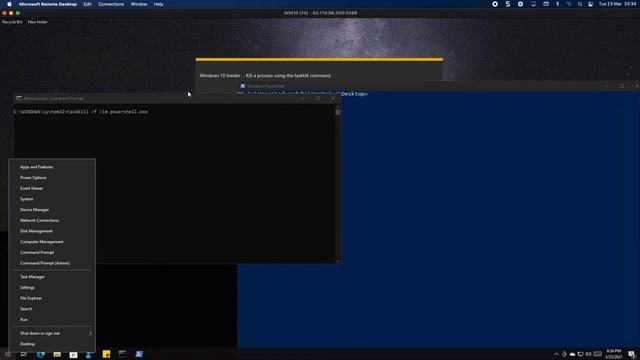Click Desktop entry in the Win+X menu
The height and width of the screenshot is (360, 640).
(x=52, y=344)
